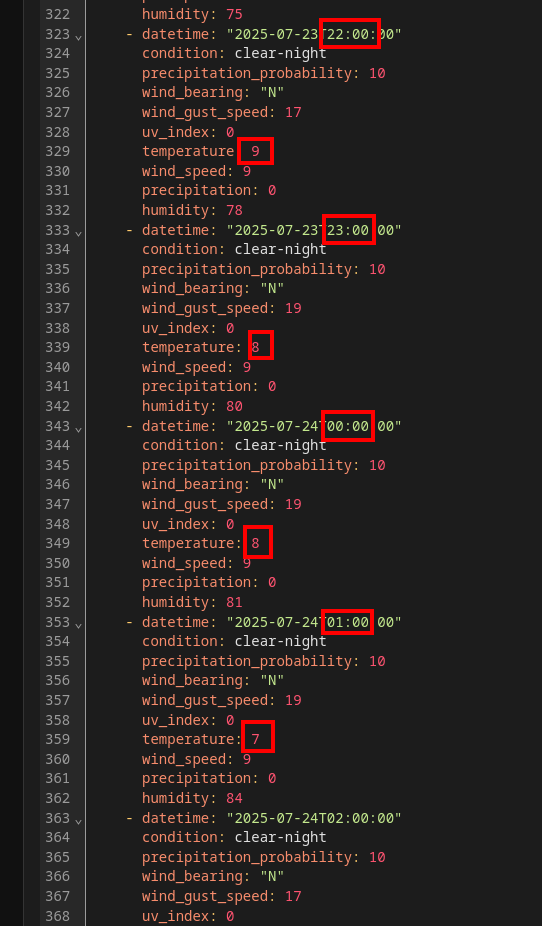This screenshot has width=542, height=926.
Task: Click the highlighted 22:00 time text
Action: click(352, 34)
